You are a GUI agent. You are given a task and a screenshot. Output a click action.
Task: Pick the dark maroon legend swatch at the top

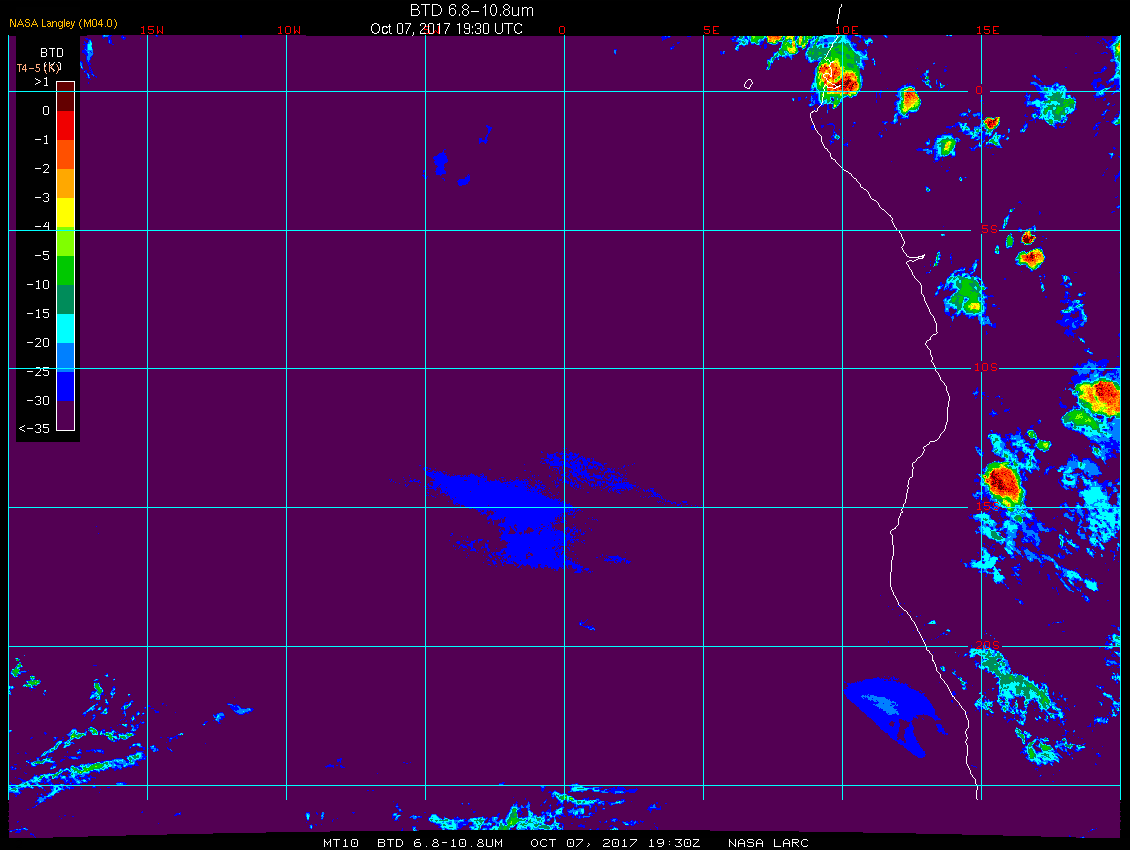(66, 97)
